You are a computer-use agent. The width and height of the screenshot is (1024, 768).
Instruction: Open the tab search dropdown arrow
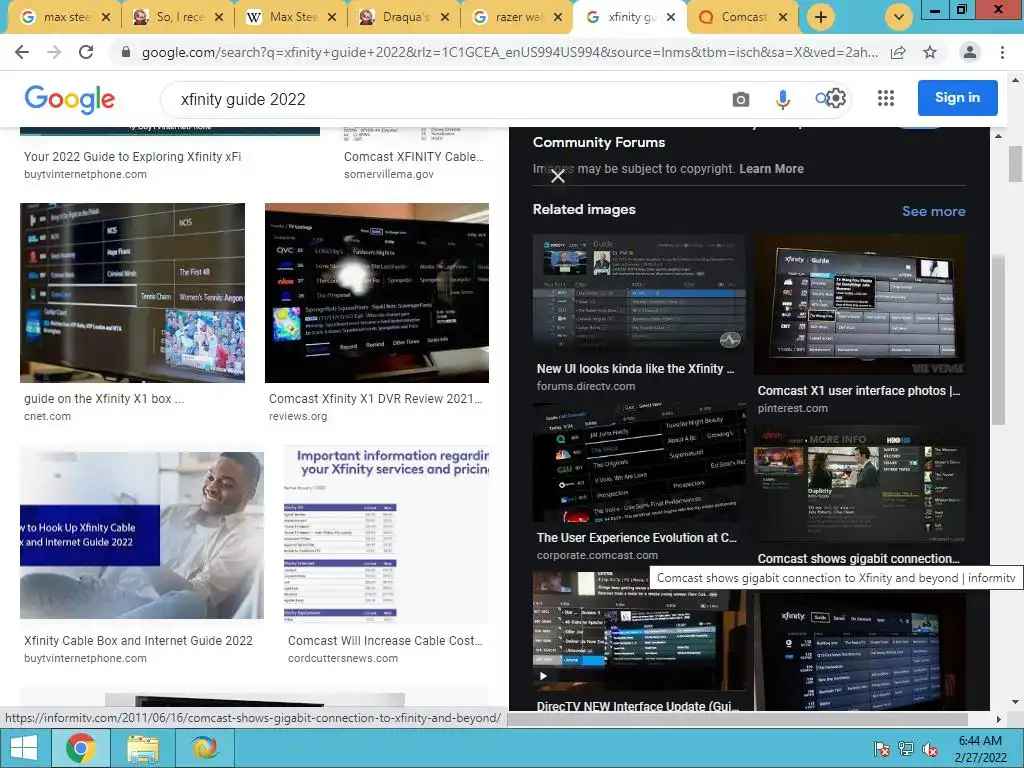[x=899, y=17]
